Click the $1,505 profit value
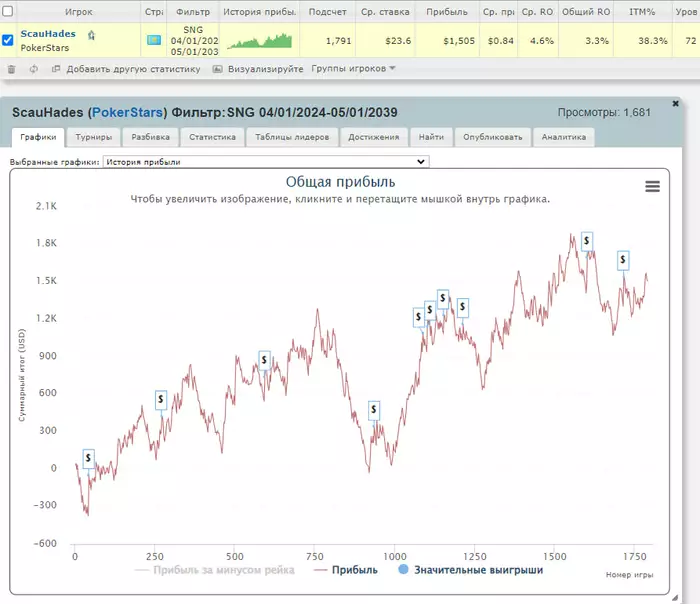 (x=459, y=41)
